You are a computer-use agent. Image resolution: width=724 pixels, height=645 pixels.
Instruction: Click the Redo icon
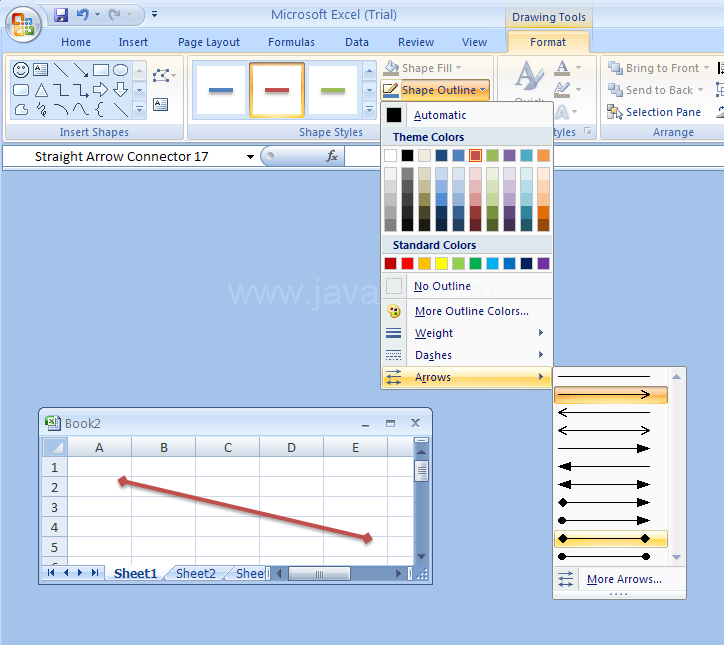[115, 15]
